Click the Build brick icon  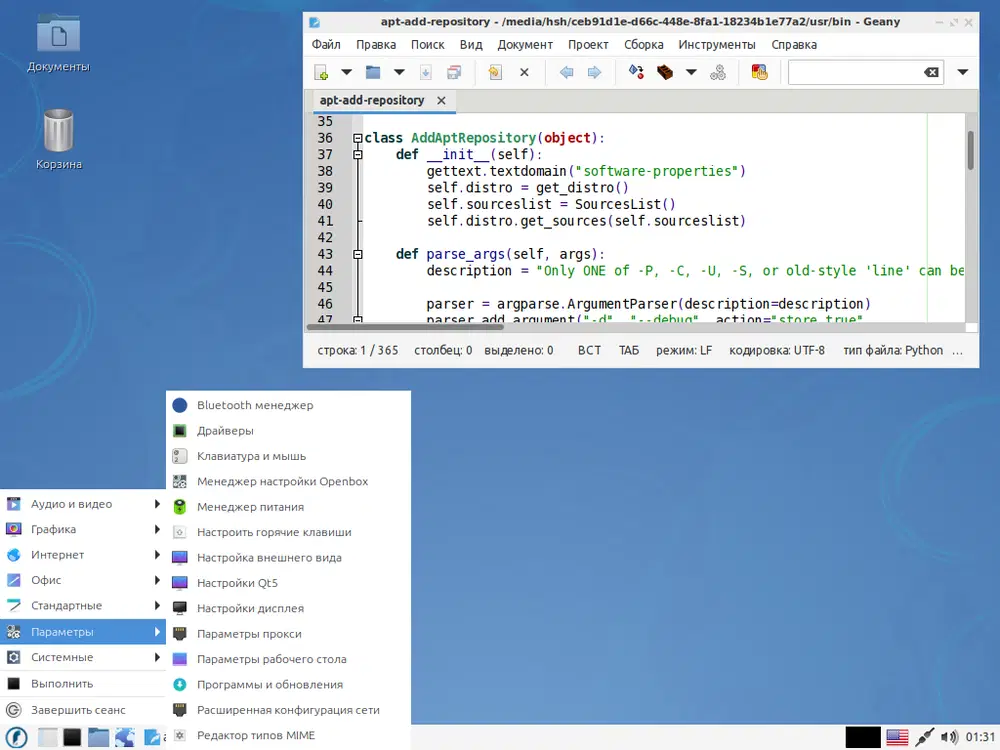tap(664, 72)
